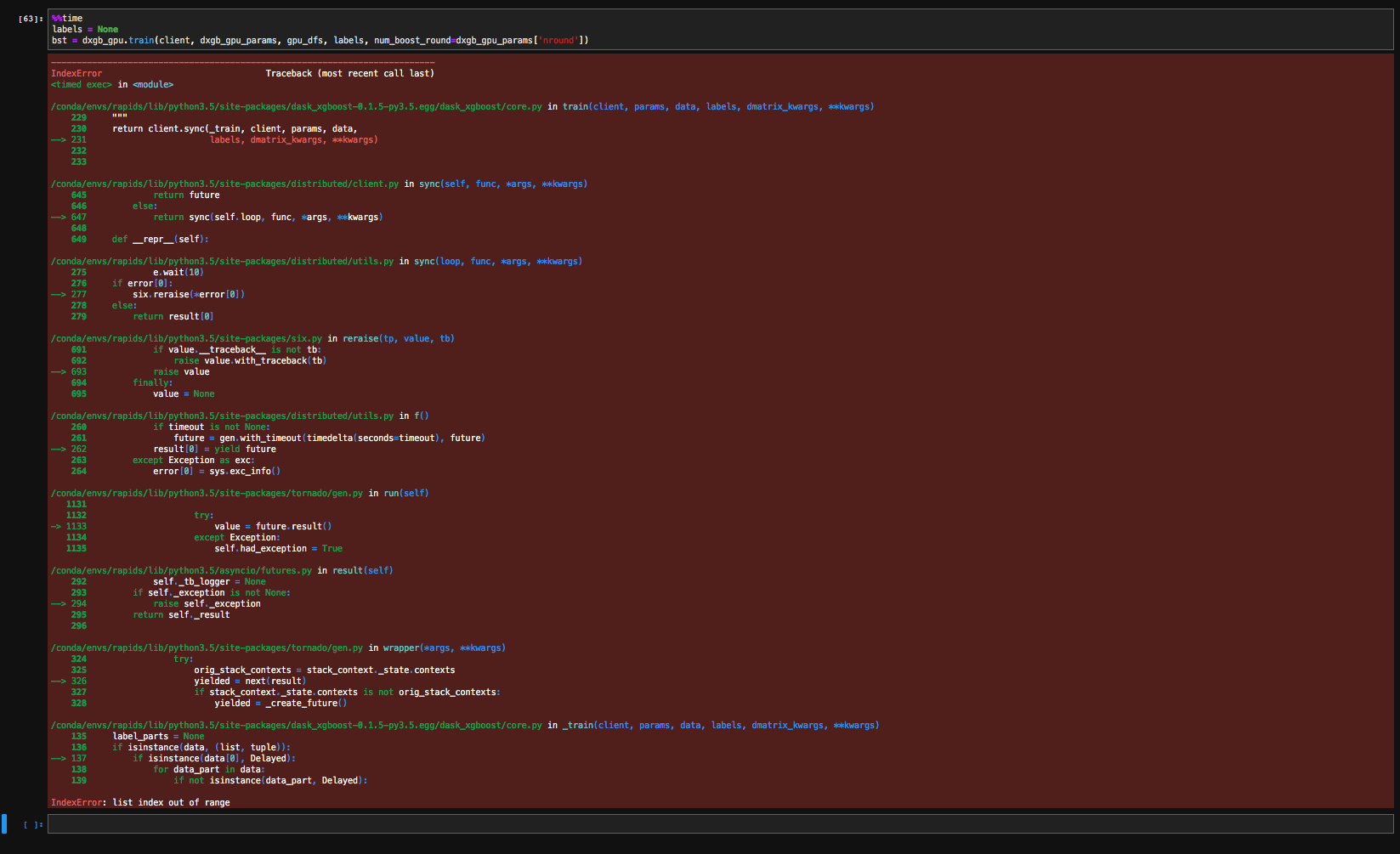1400x854 pixels.
Task: Select the 'Traceback (most recent call last)' header
Action: coord(350,73)
